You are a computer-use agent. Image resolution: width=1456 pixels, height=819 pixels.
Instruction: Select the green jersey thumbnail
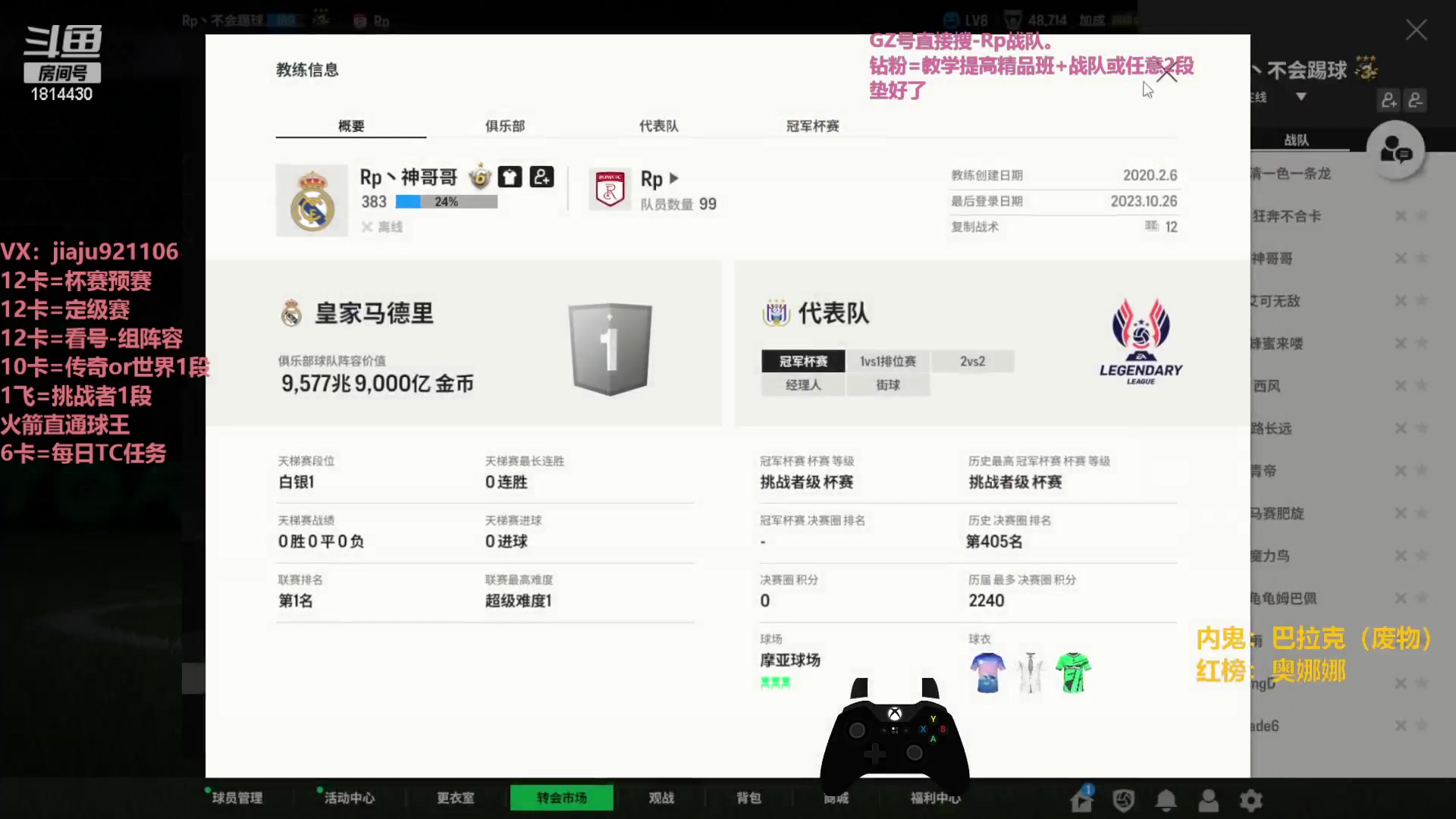click(x=1073, y=673)
